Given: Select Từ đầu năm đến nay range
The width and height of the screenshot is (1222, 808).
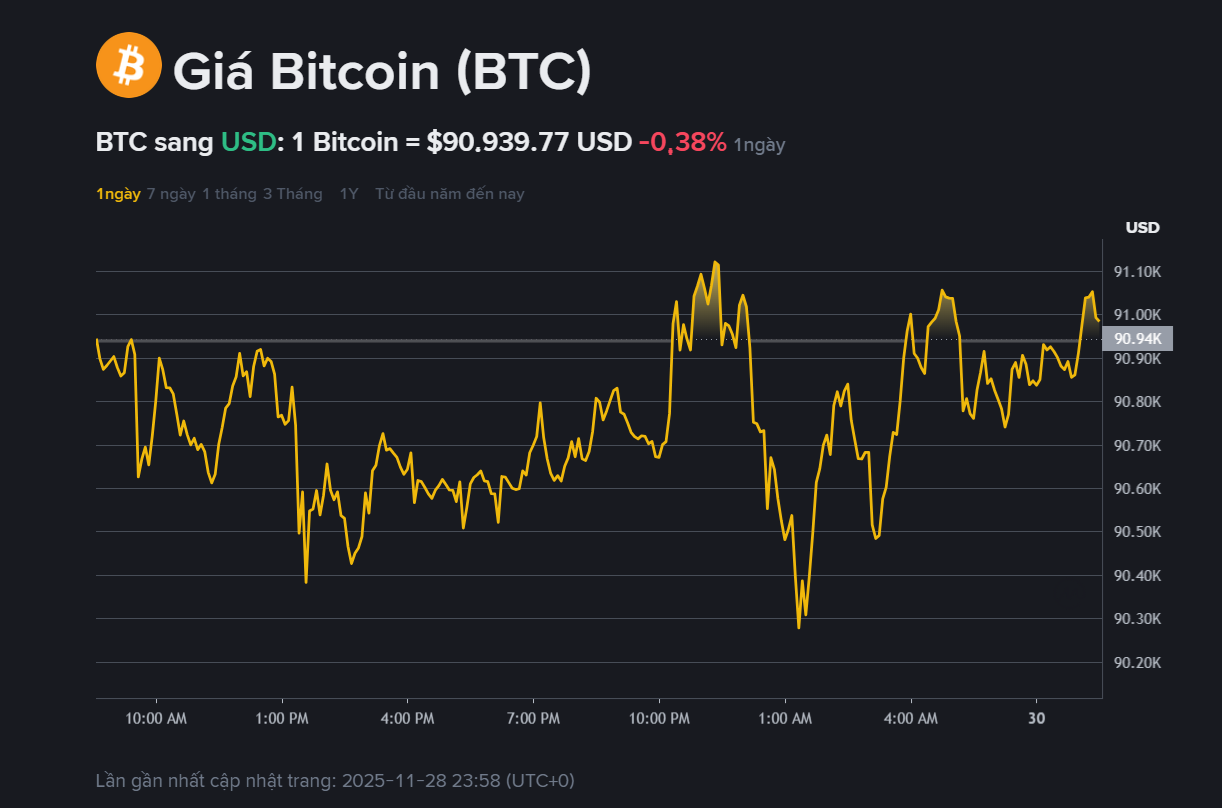Looking at the screenshot, I should [x=449, y=194].
